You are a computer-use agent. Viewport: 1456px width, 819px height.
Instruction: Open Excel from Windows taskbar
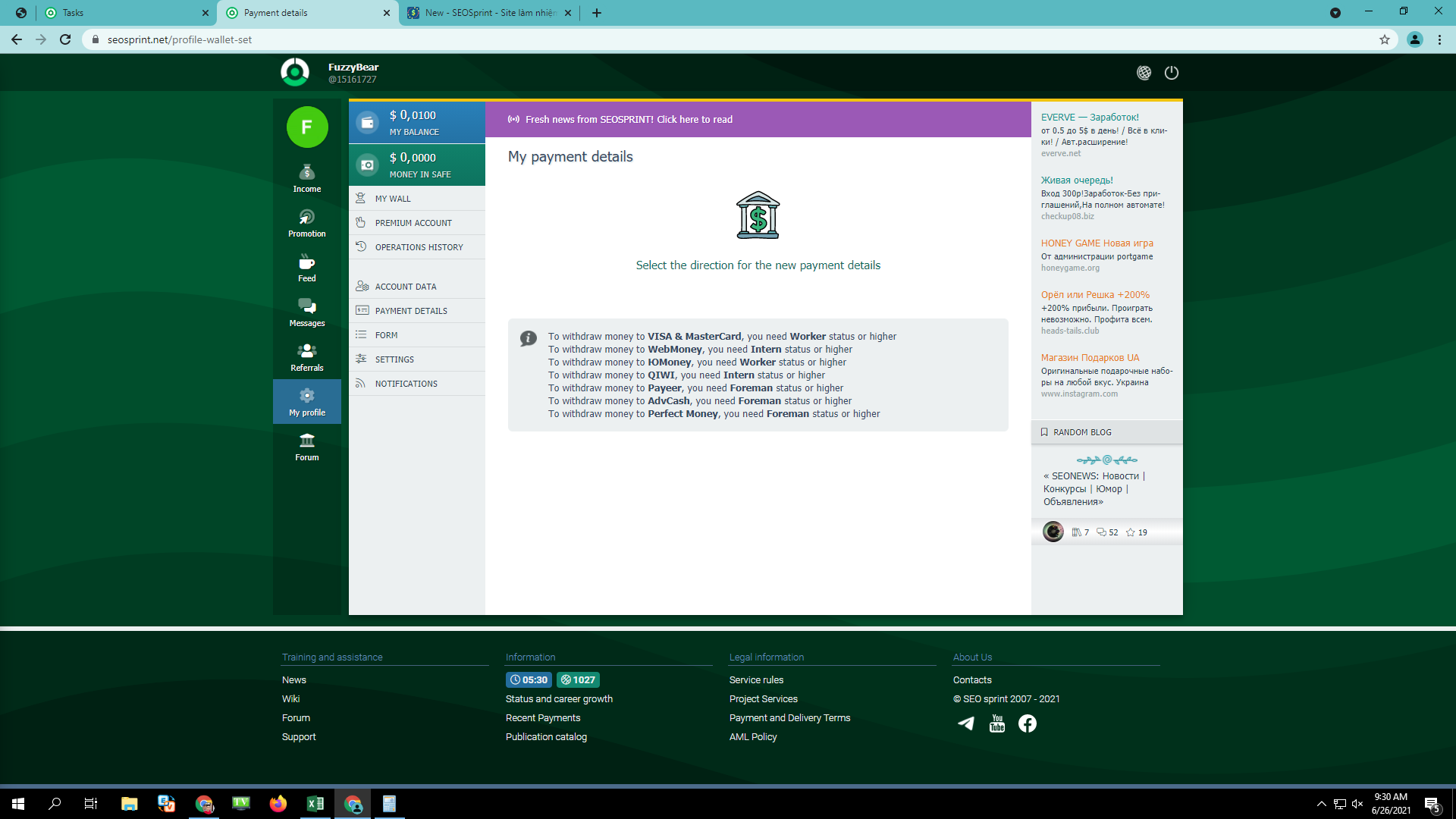(x=315, y=804)
